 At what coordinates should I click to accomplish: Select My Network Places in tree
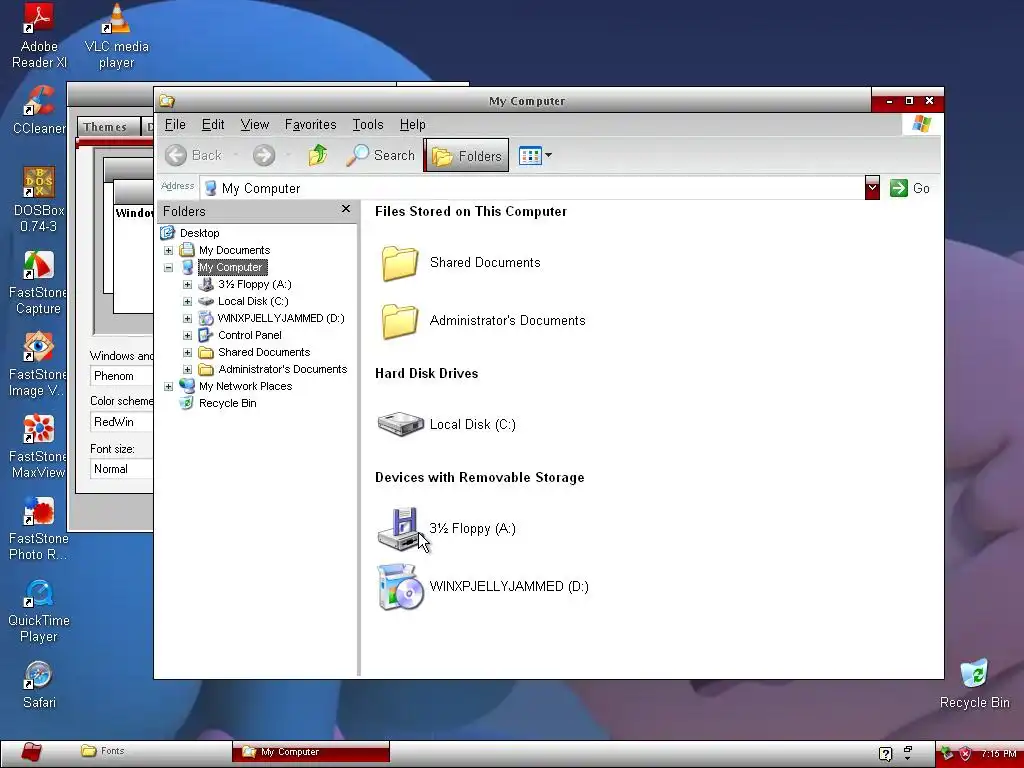(x=245, y=386)
